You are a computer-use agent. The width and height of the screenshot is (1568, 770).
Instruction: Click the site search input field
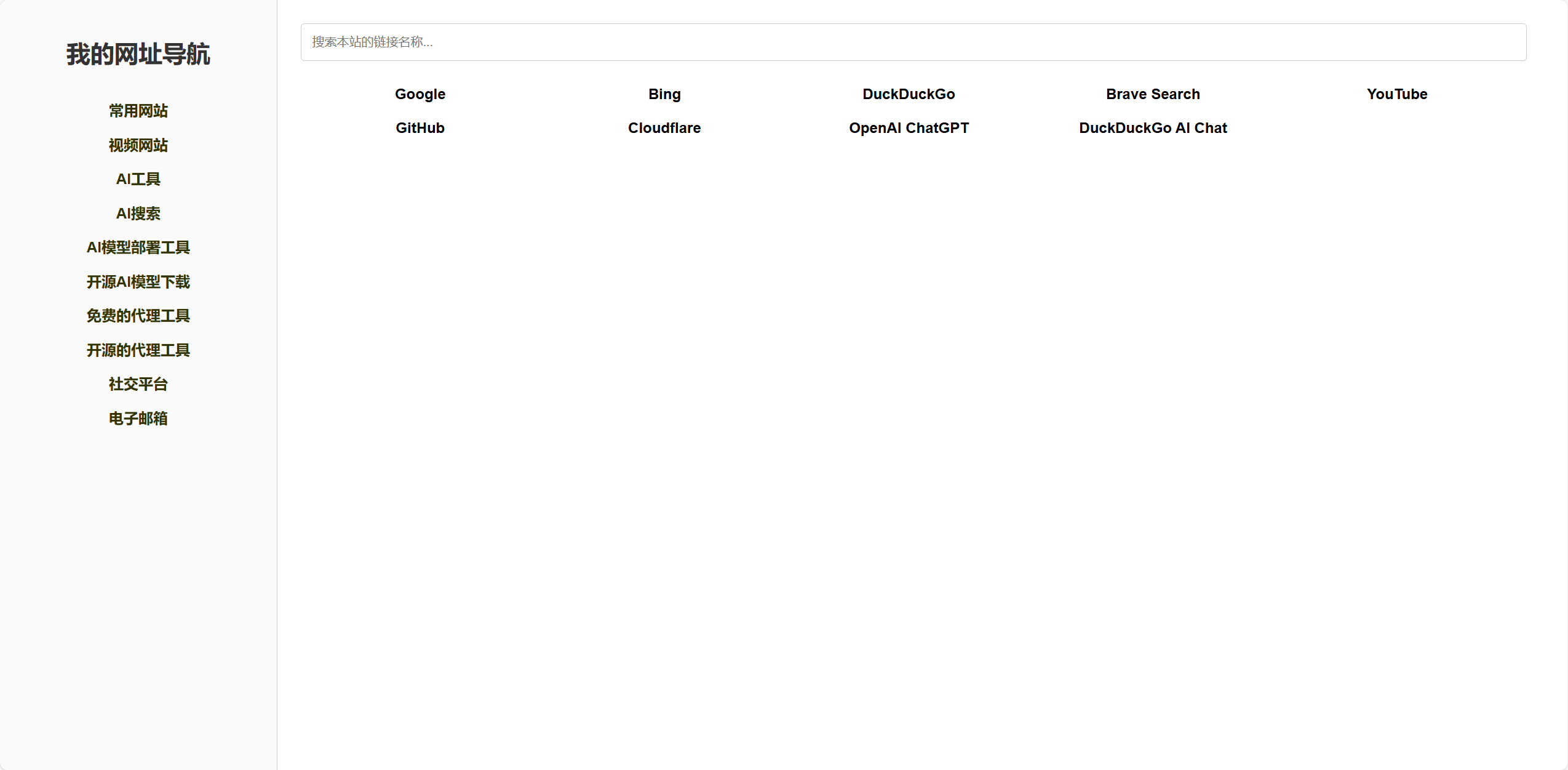coord(913,42)
